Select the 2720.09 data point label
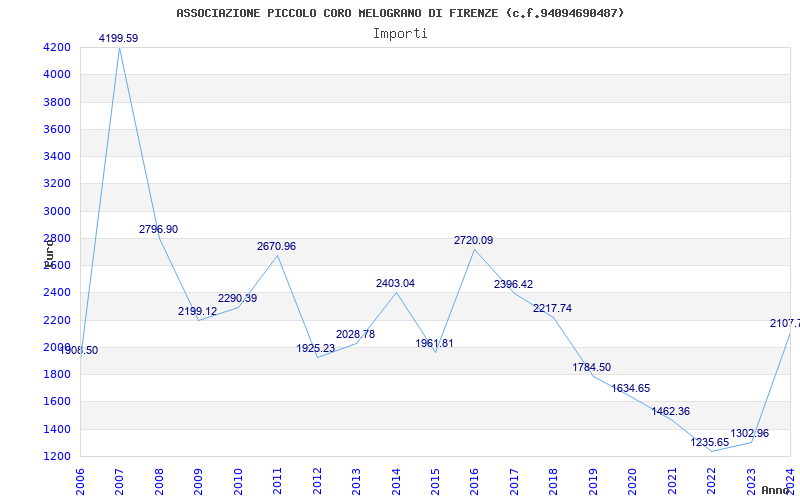Image resolution: width=800 pixels, height=500 pixels. point(473,240)
